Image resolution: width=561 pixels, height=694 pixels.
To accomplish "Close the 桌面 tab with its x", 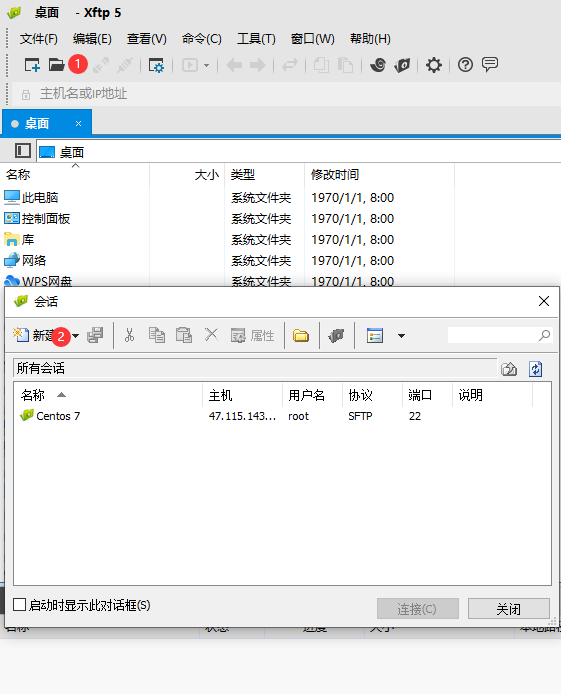I will coord(78,123).
